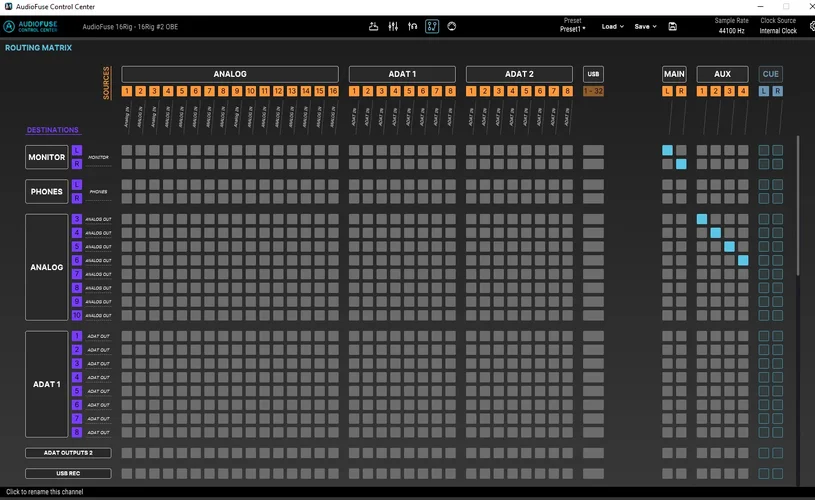The height and width of the screenshot is (500, 815).
Task: Select the ADAT 1 sources group header
Action: [402, 74]
